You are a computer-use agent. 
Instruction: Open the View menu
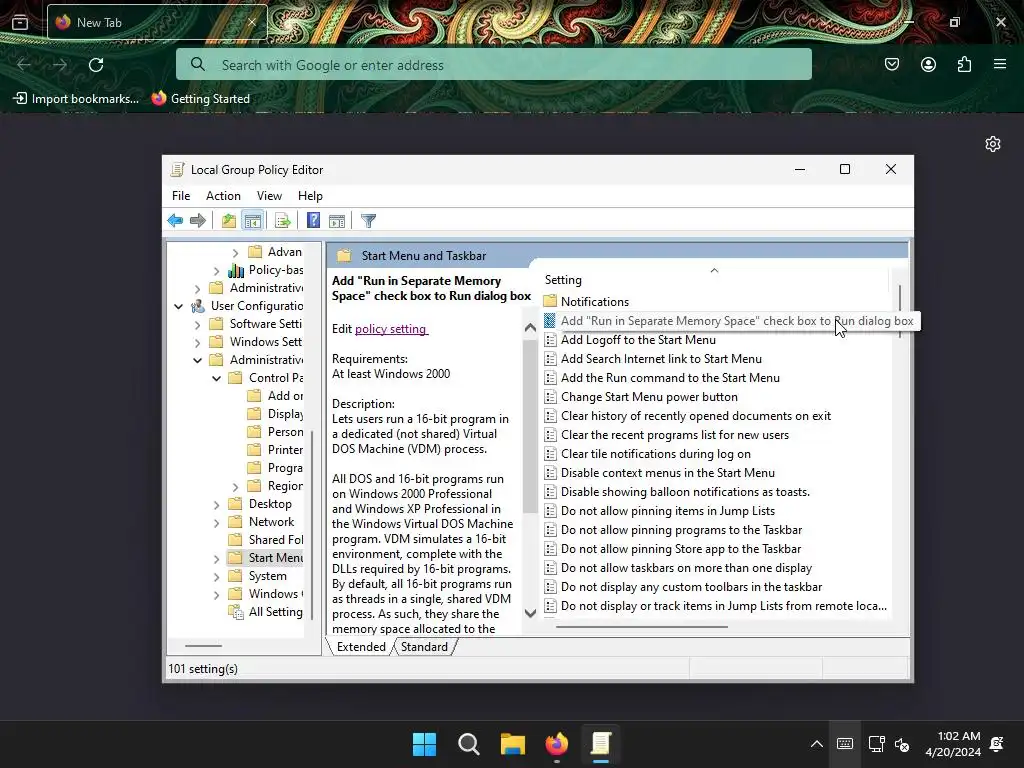(x=269, y=196)
